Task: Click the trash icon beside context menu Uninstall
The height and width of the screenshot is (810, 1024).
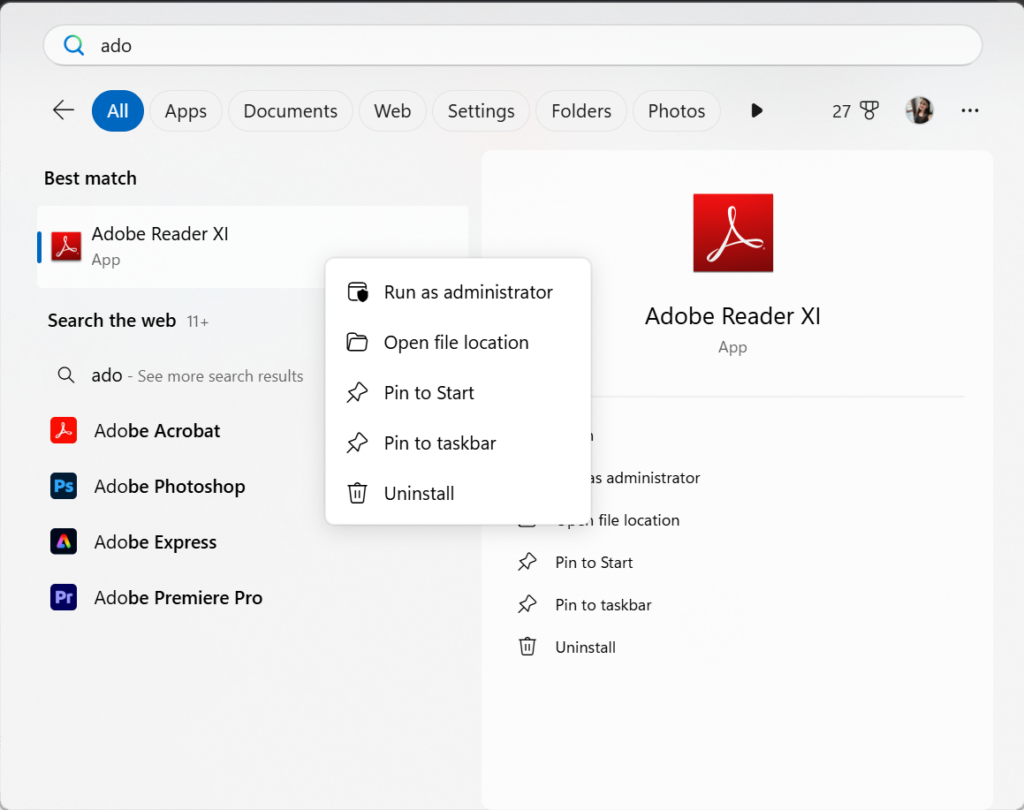Action: click(x=357, y=493)
